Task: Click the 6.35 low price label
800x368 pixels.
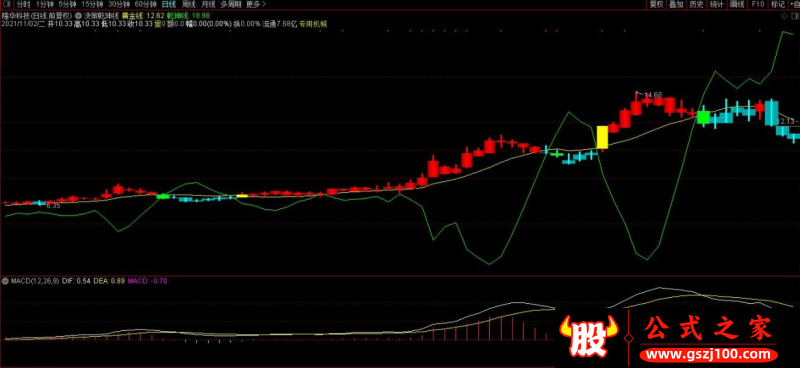Action: pyautogui.click(x=53, y=206)
